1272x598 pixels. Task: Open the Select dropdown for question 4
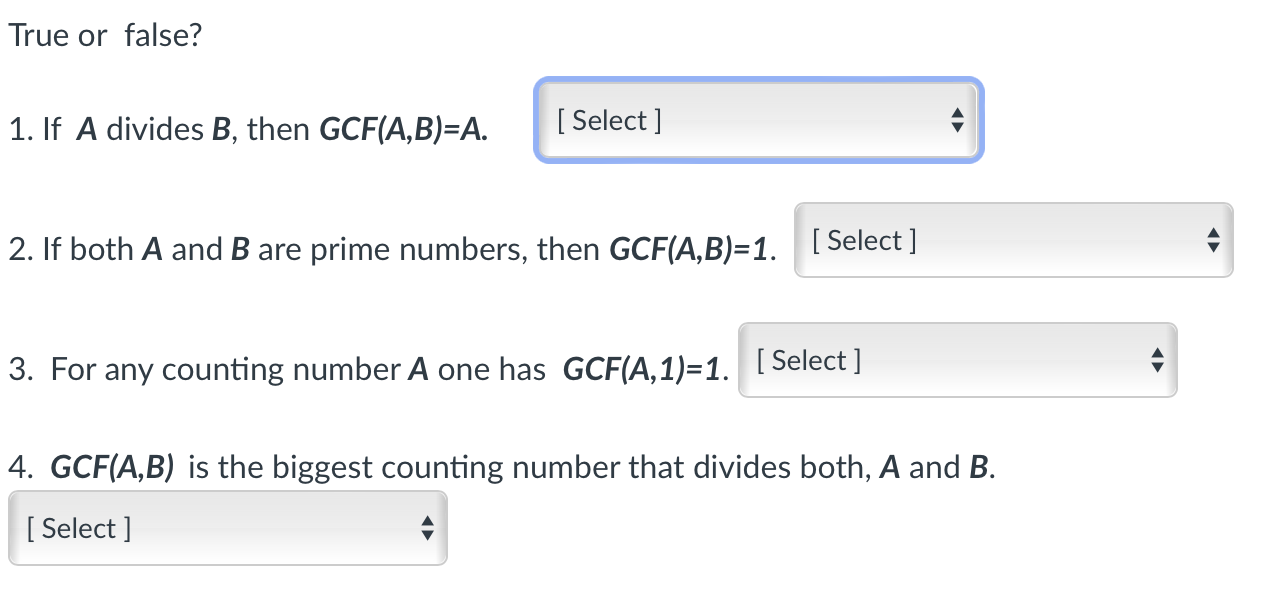(x=227, y=528)
